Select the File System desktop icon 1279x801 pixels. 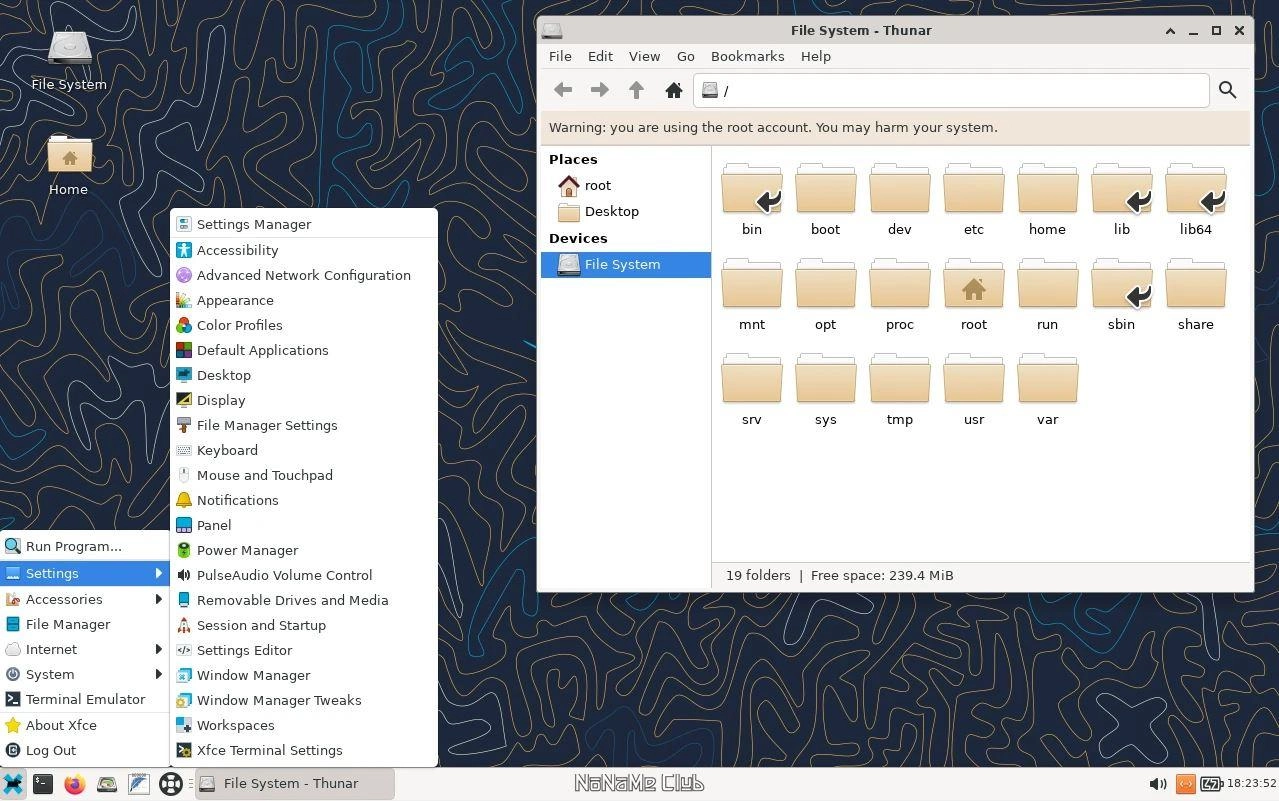(69, 60)
